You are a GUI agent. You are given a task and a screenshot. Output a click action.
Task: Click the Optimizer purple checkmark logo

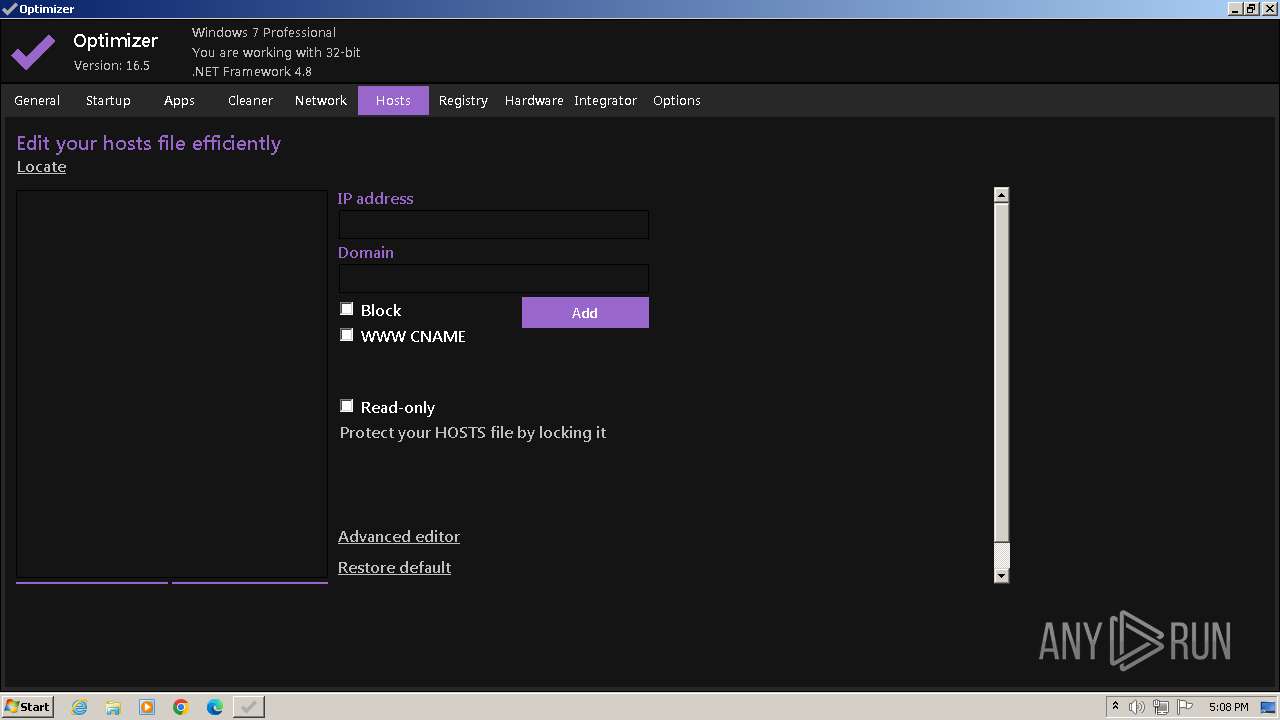(34, 52)
